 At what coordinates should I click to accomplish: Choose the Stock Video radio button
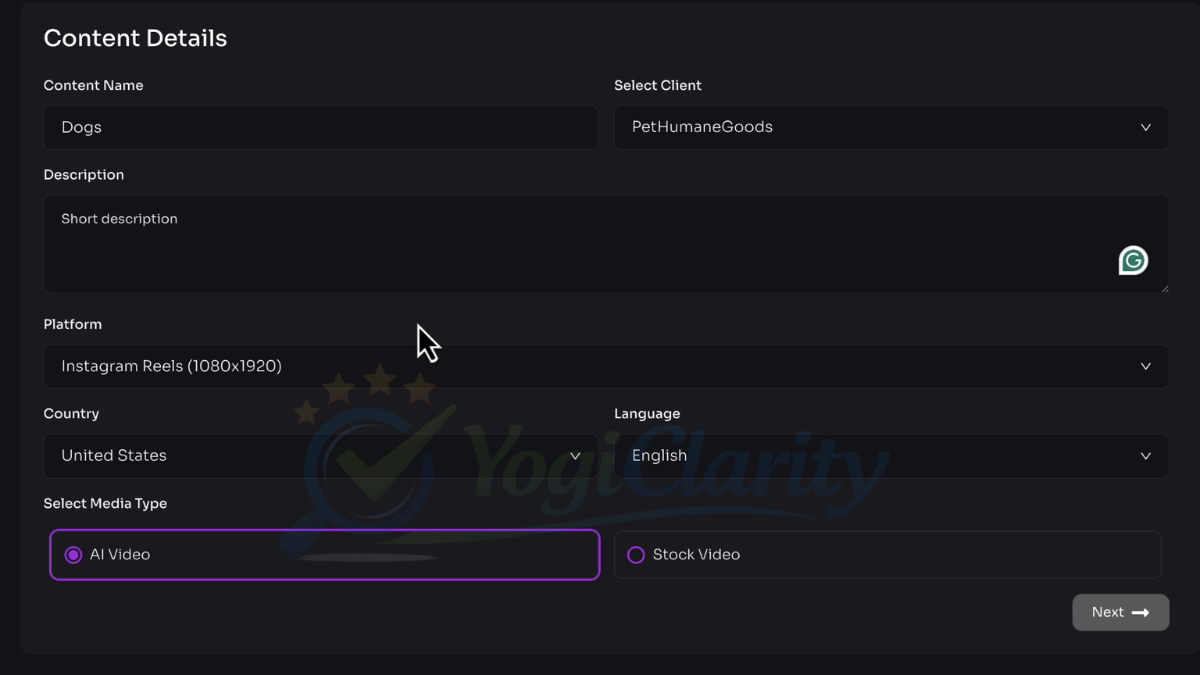pos(636,555)
